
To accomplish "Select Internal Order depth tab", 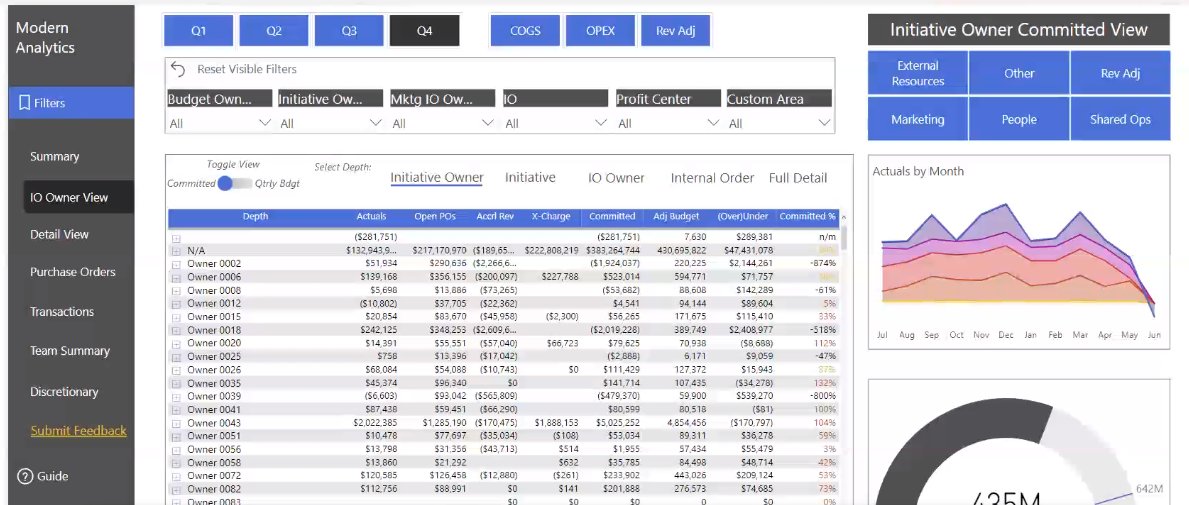I will (x=713, y=178).
